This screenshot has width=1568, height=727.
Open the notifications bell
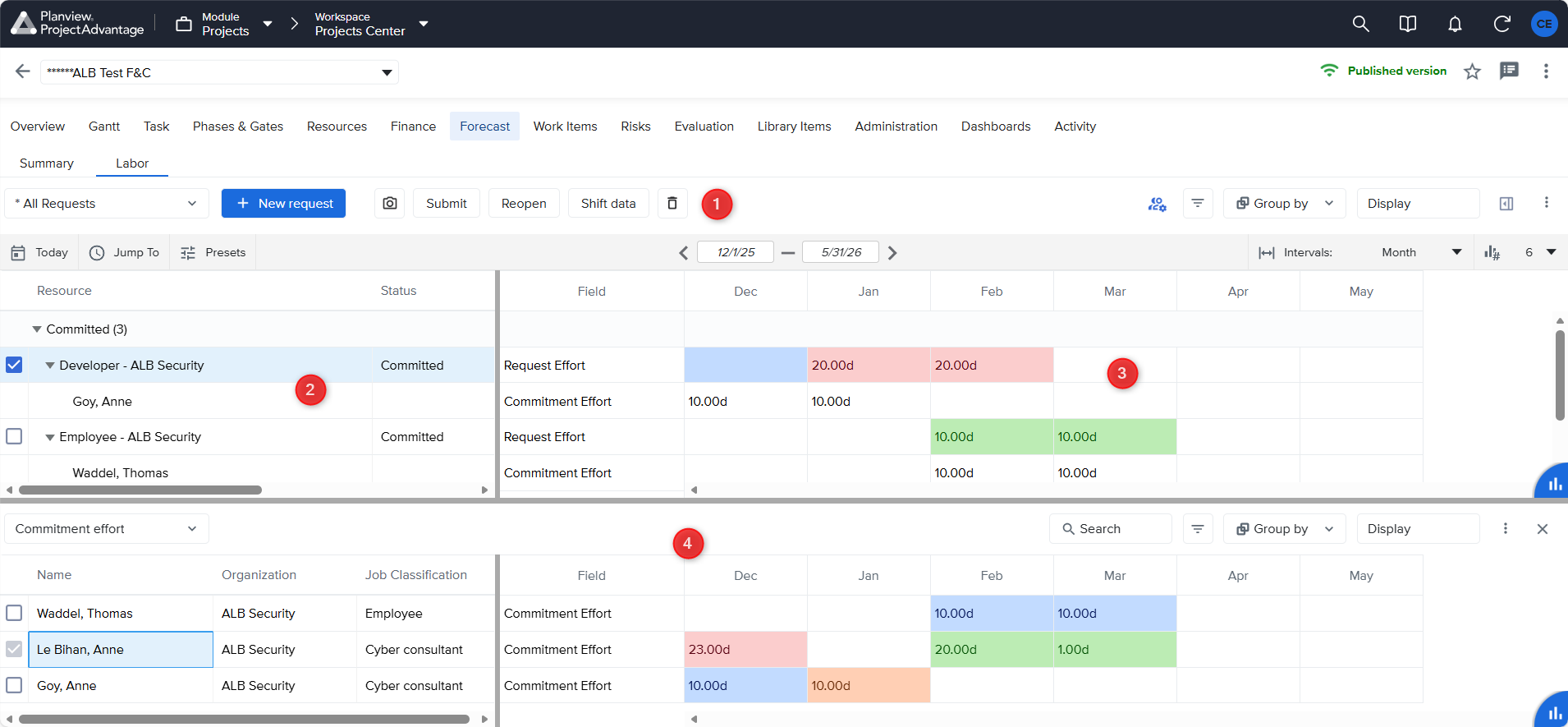[1455, 24]
